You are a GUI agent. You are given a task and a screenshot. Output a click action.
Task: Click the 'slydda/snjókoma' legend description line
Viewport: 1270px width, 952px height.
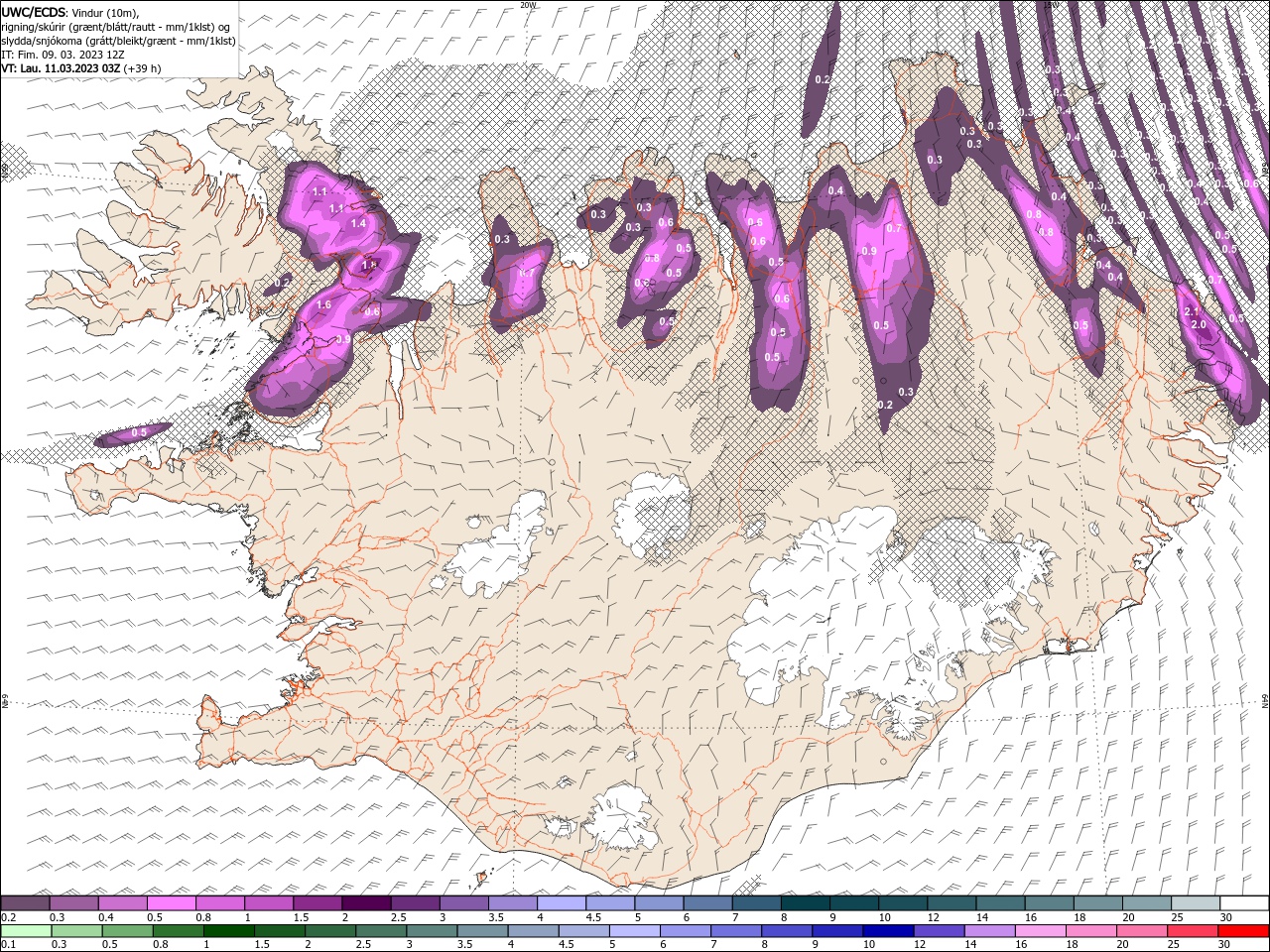118,41
